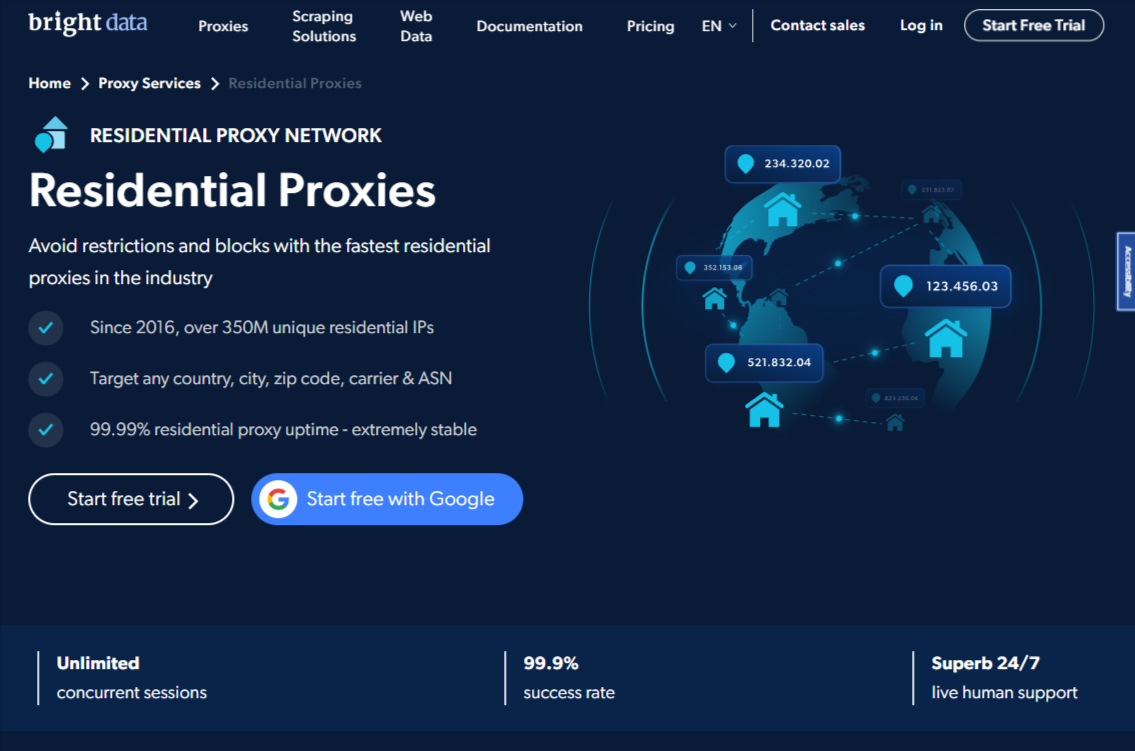Click the house icon below 234.320.02

782,209
